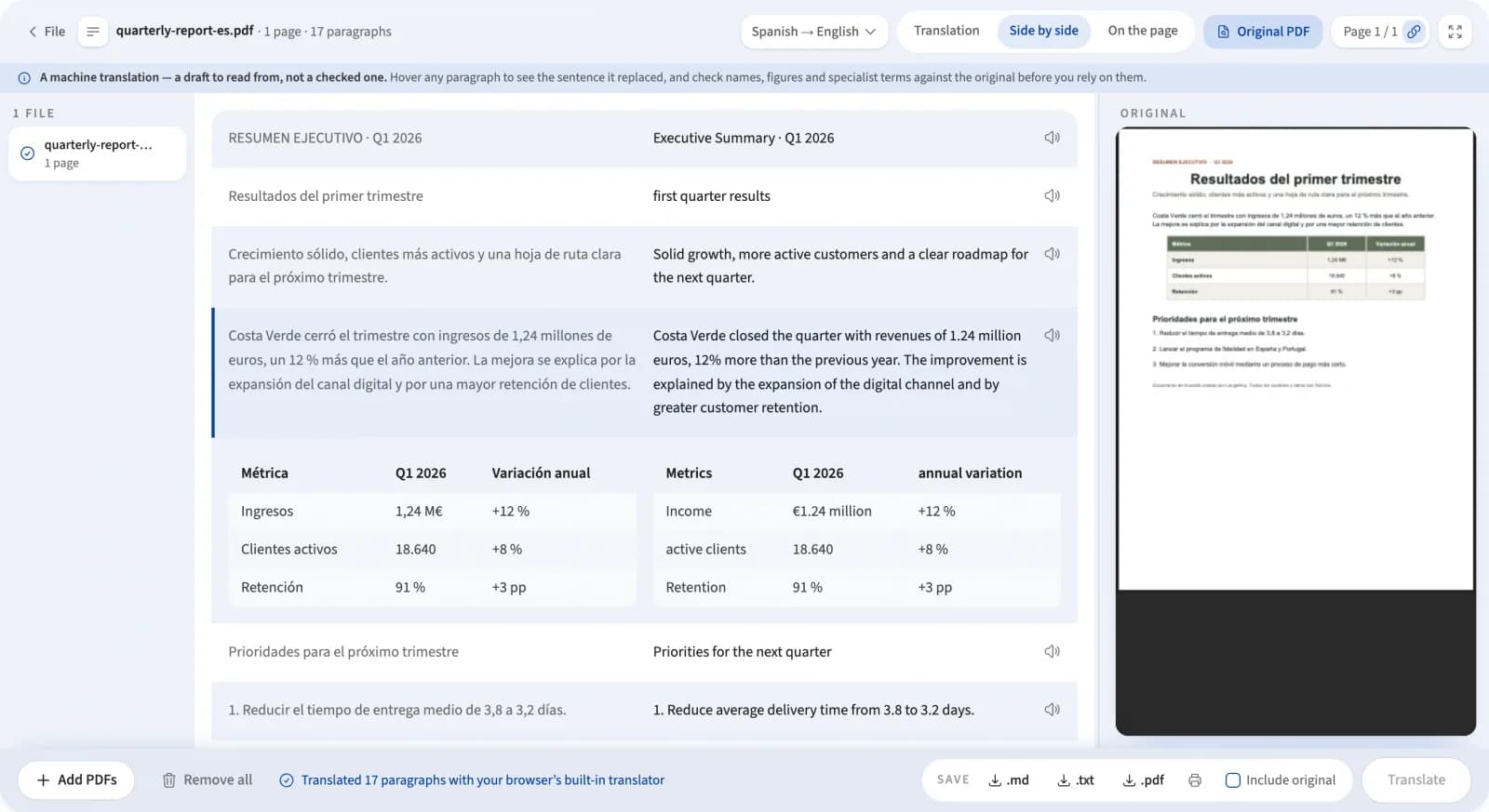Click the page link sync icon
The image size is (1489, 812).
(1414, 32)
